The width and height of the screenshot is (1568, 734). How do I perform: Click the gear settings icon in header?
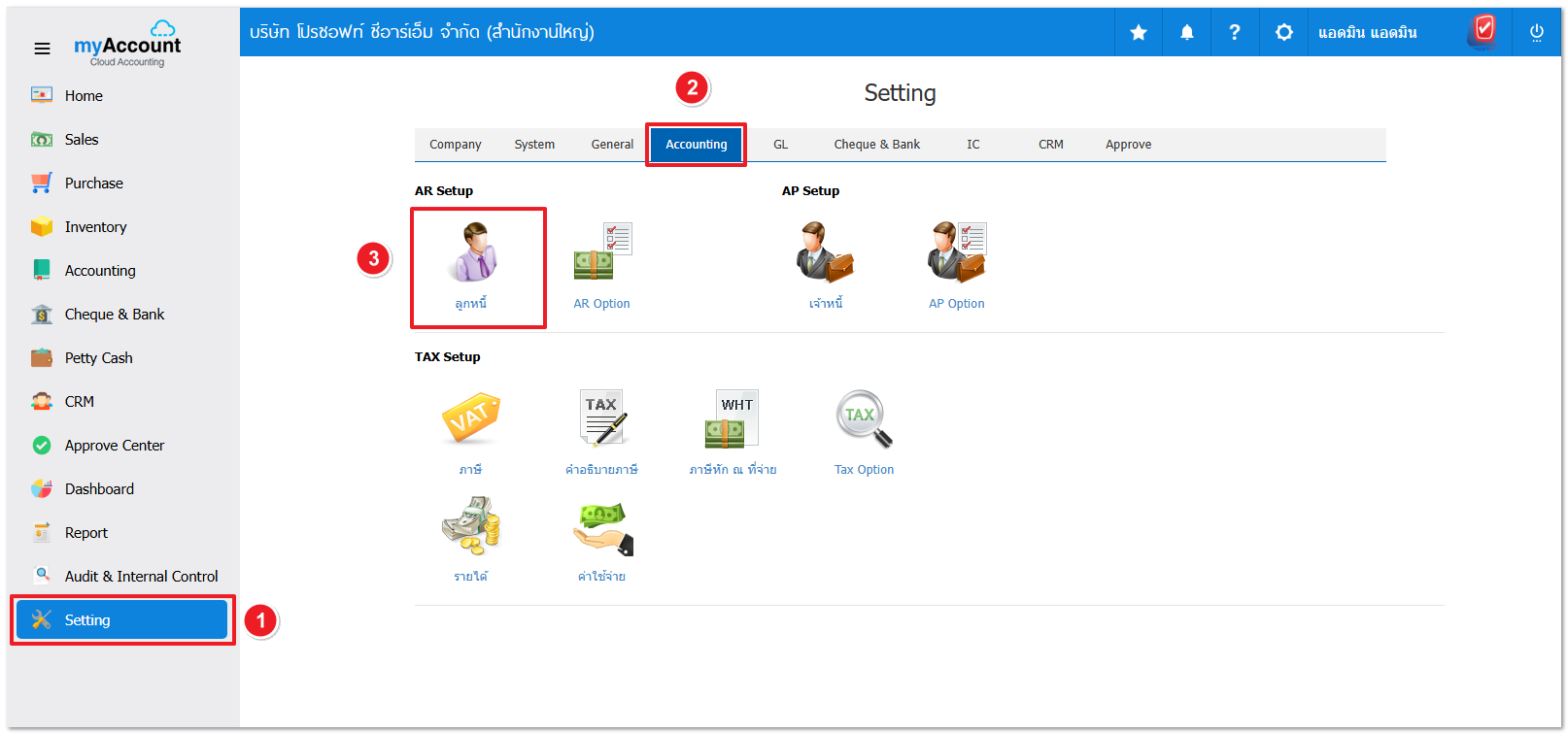(x=1283, y=33)
